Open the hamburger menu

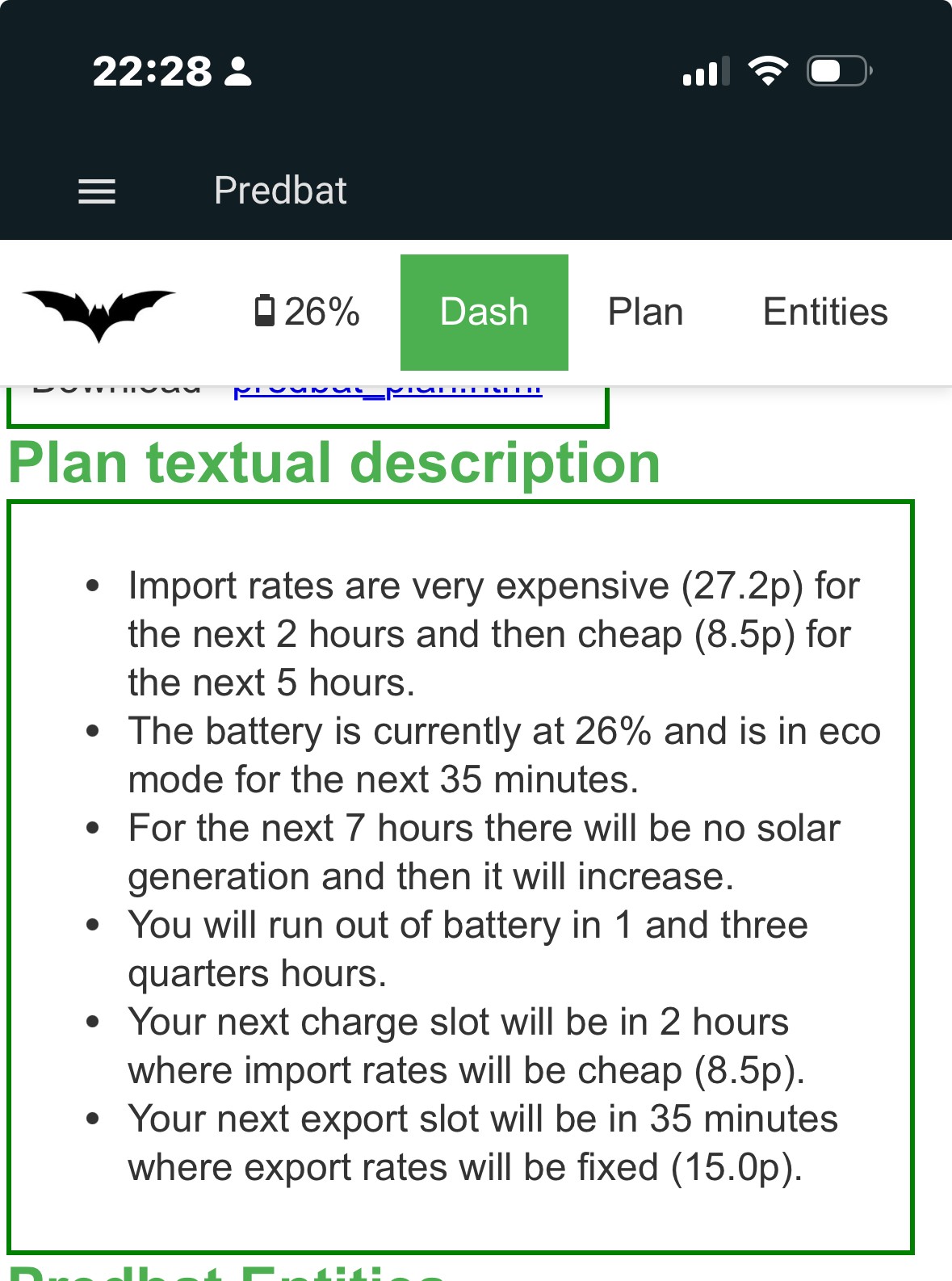tap(97, 191)
